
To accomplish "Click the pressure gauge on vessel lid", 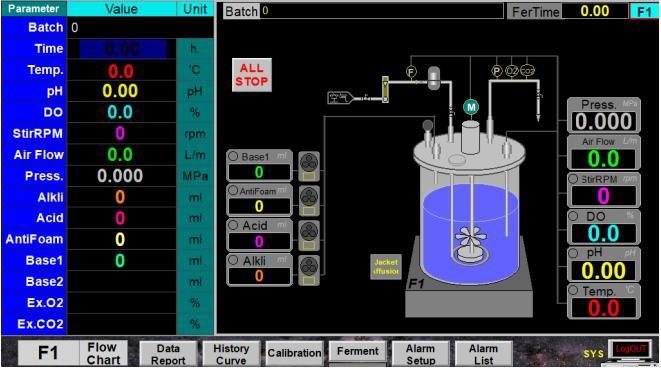I will coord(428,125).
